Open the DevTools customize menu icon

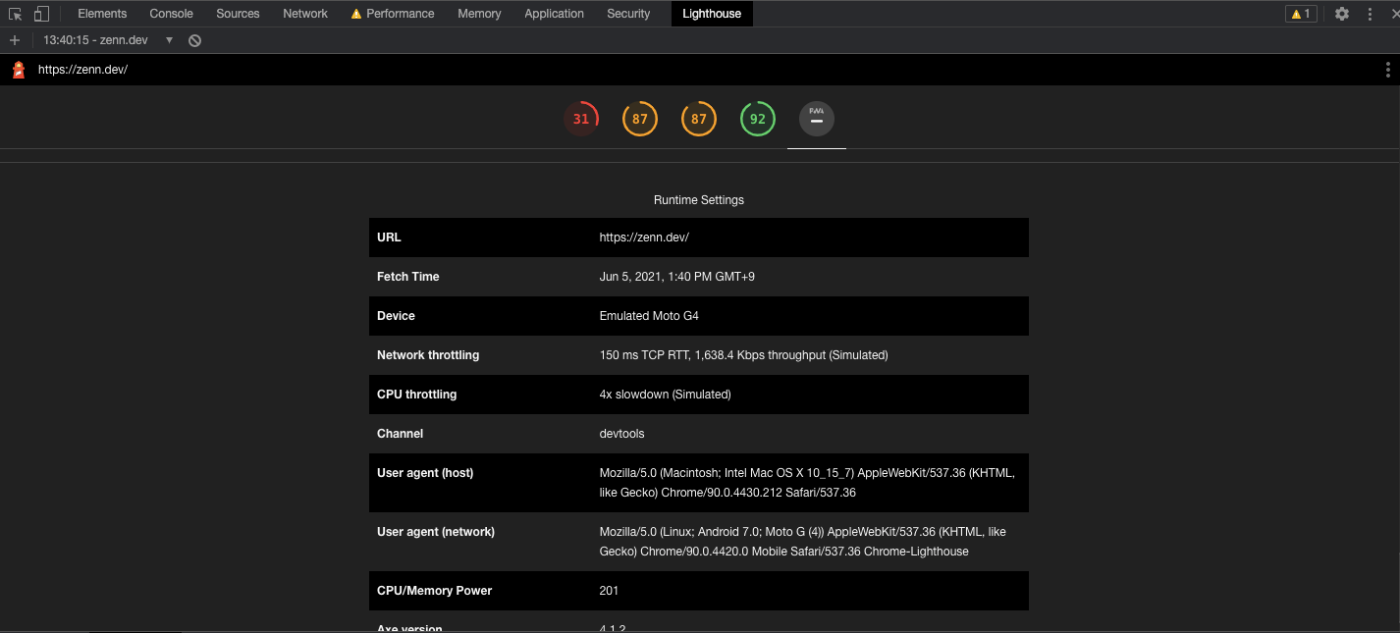pos(1370,14)
